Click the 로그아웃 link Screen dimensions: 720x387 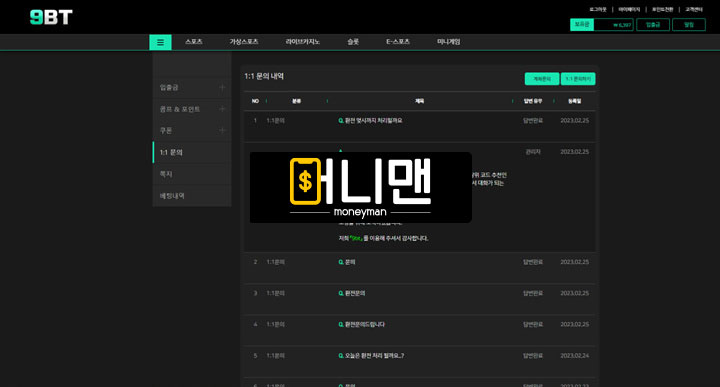(598, 10)
